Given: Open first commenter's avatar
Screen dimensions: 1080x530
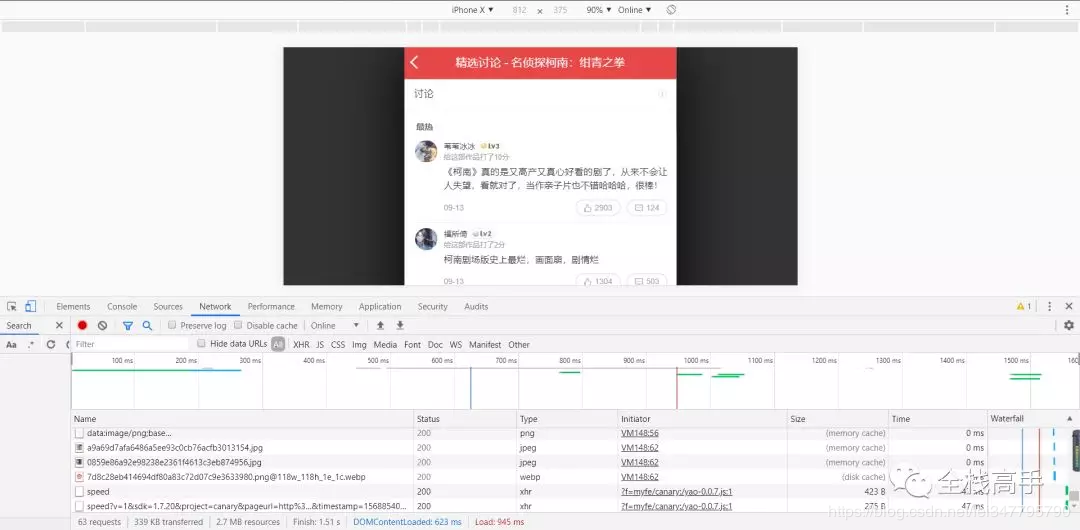Looking at the screenshot, I should click(426, 152).
